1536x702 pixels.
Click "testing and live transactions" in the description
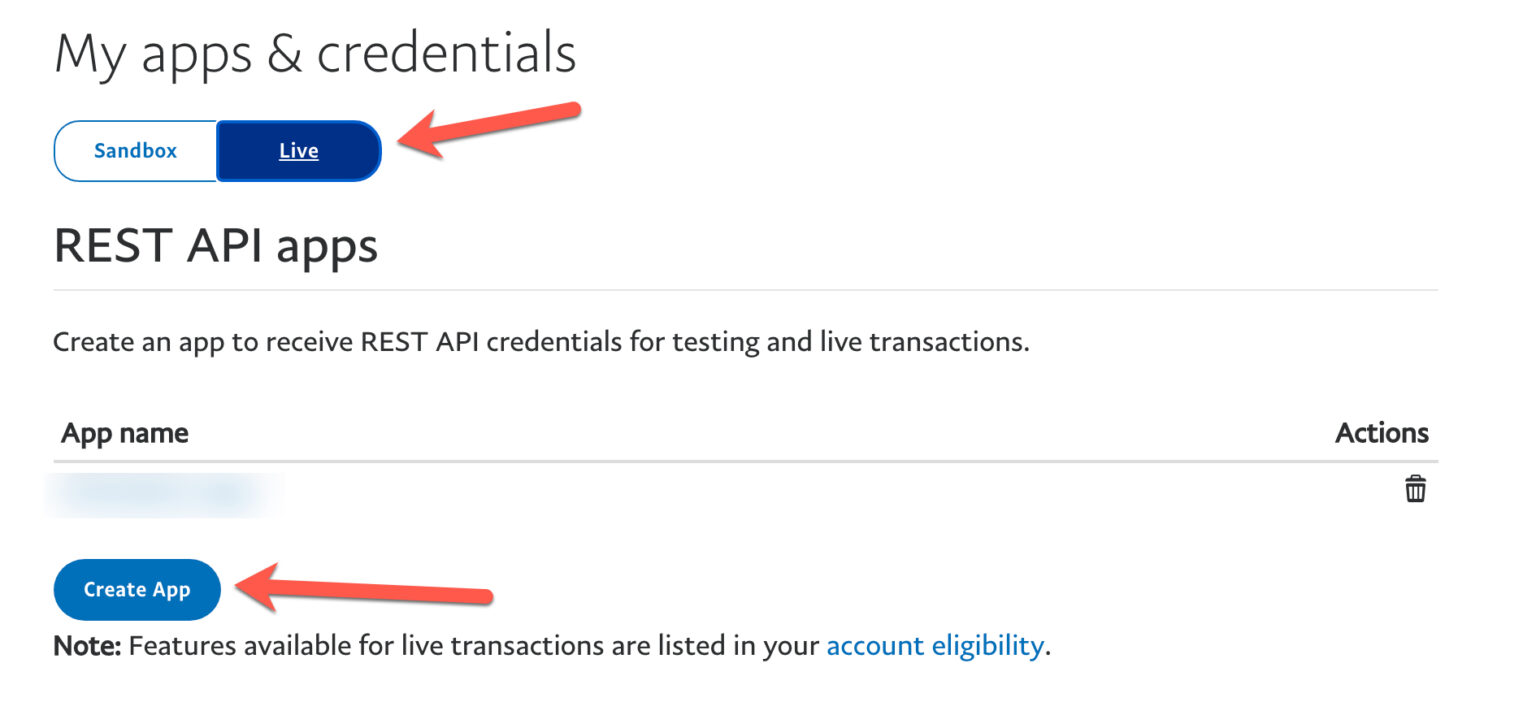(850, 342)
